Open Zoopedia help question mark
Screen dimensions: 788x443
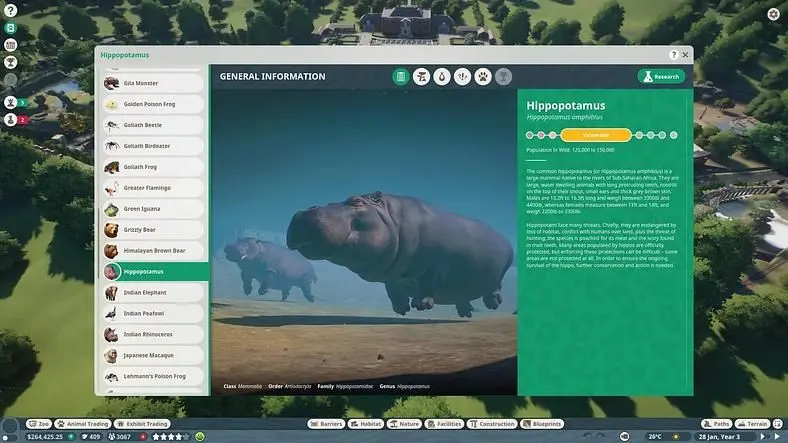tap(673, 55)
